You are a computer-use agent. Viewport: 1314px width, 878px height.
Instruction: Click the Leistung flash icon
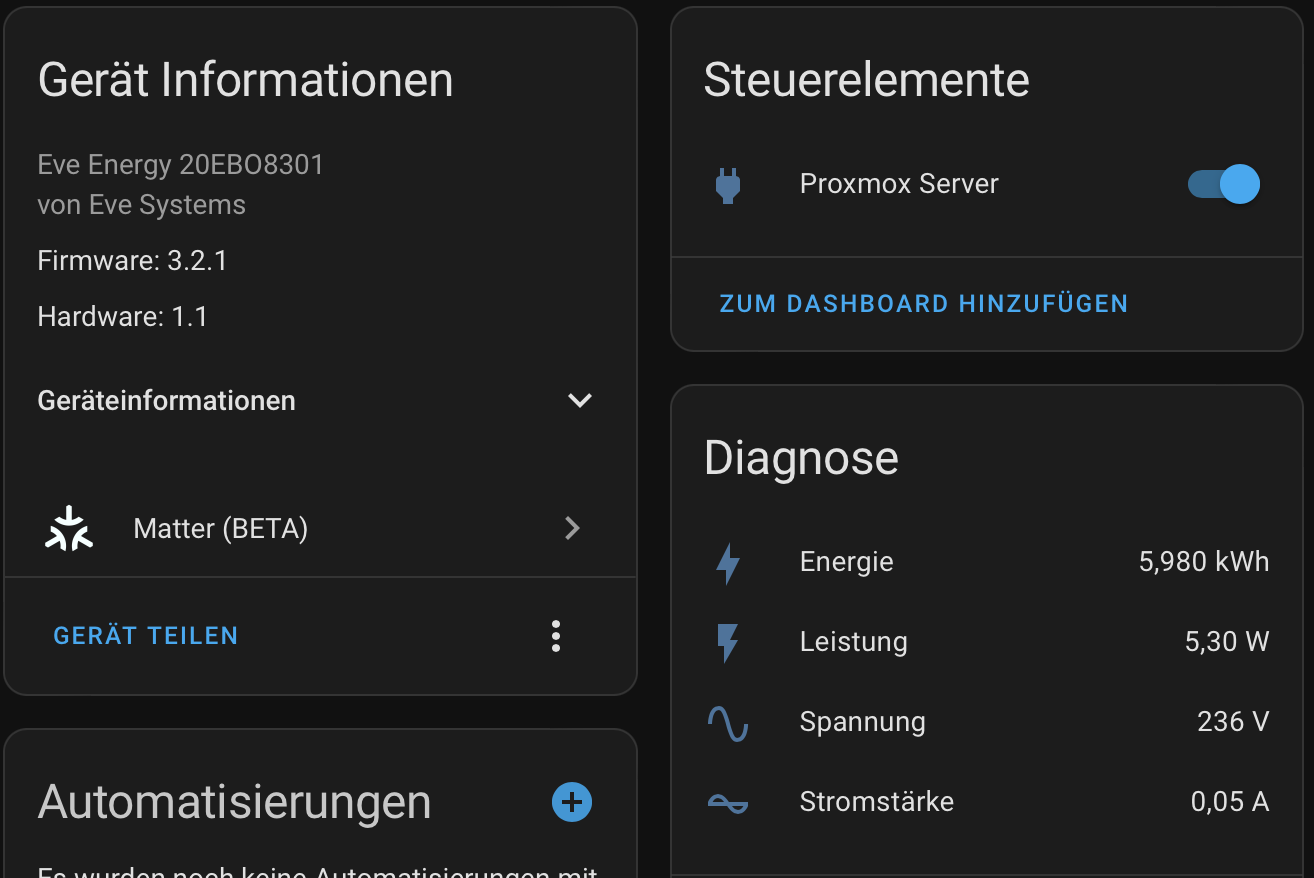(728, 643)
